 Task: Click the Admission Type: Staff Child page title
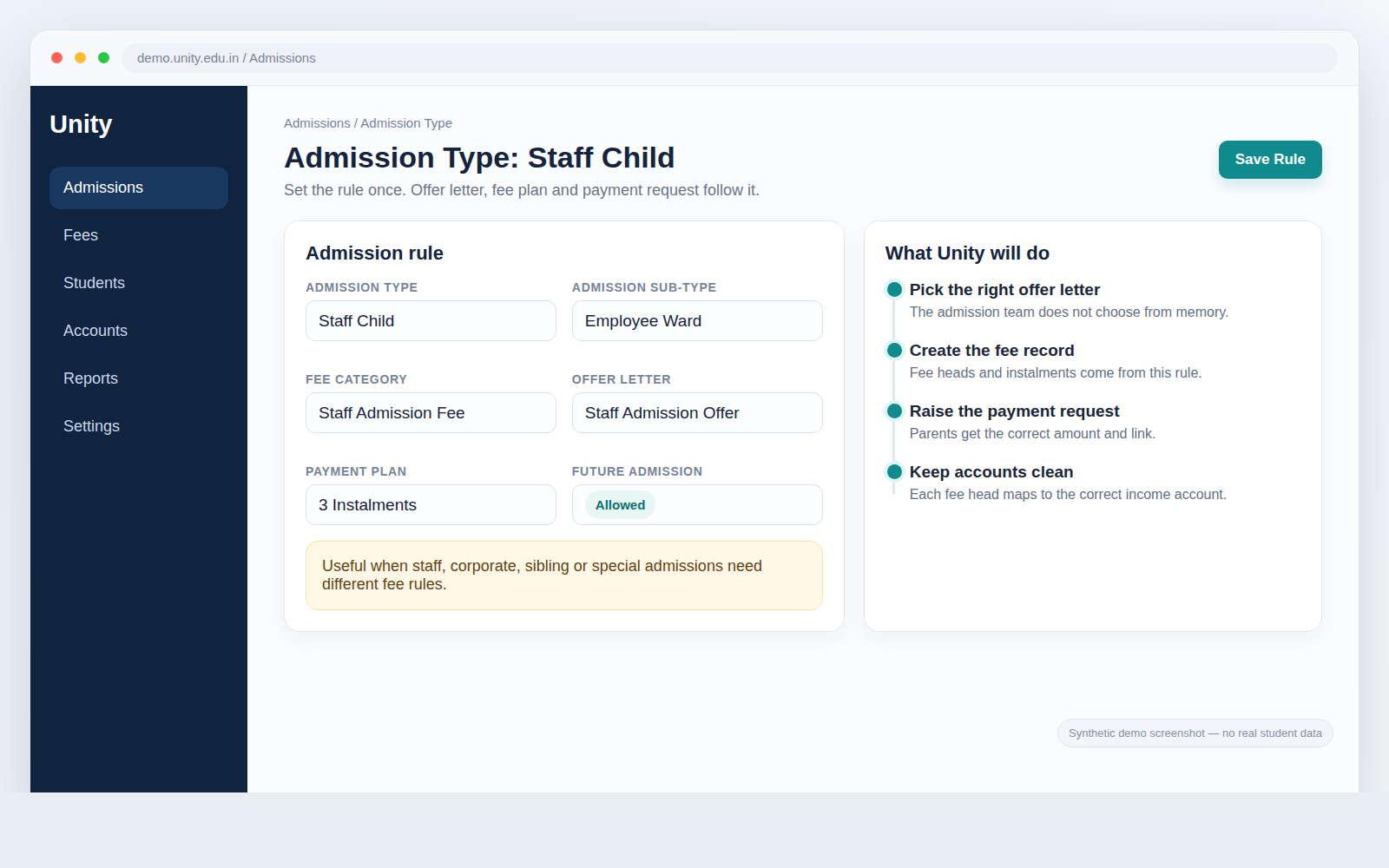coord(479,158)
